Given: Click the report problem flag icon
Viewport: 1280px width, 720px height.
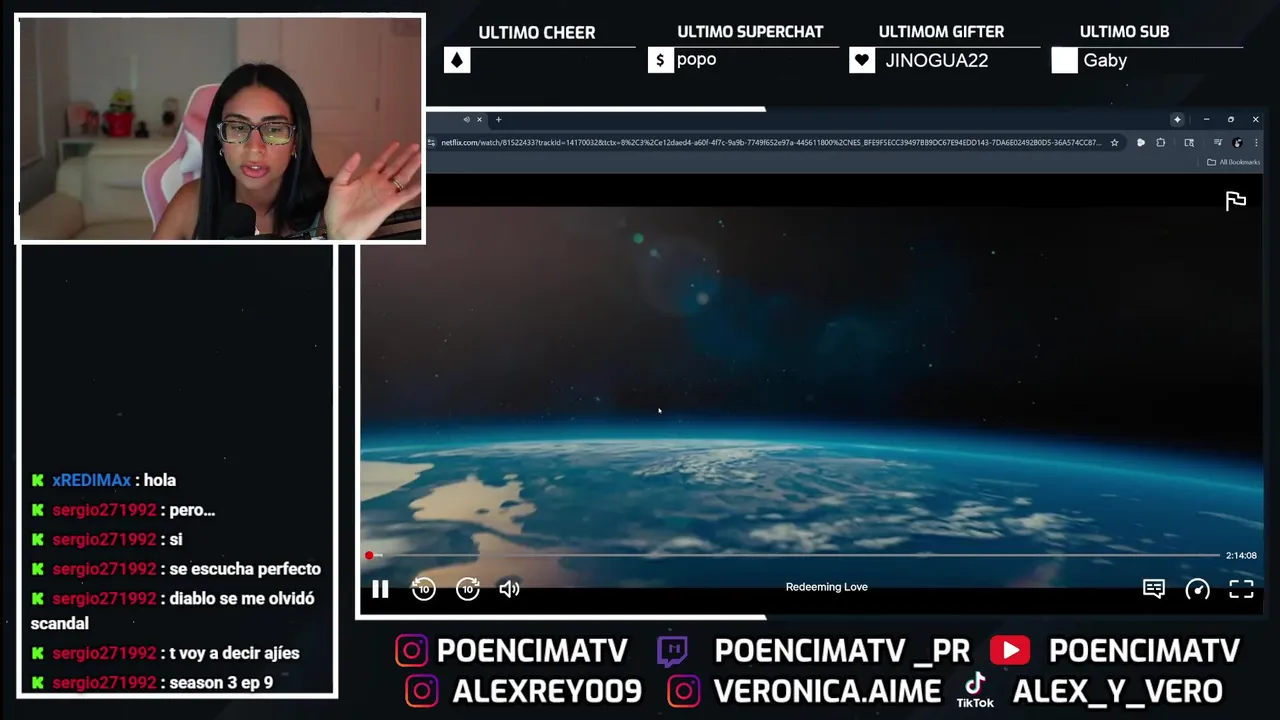Looking at the screenshot, I should click(x=1236, y=201).
